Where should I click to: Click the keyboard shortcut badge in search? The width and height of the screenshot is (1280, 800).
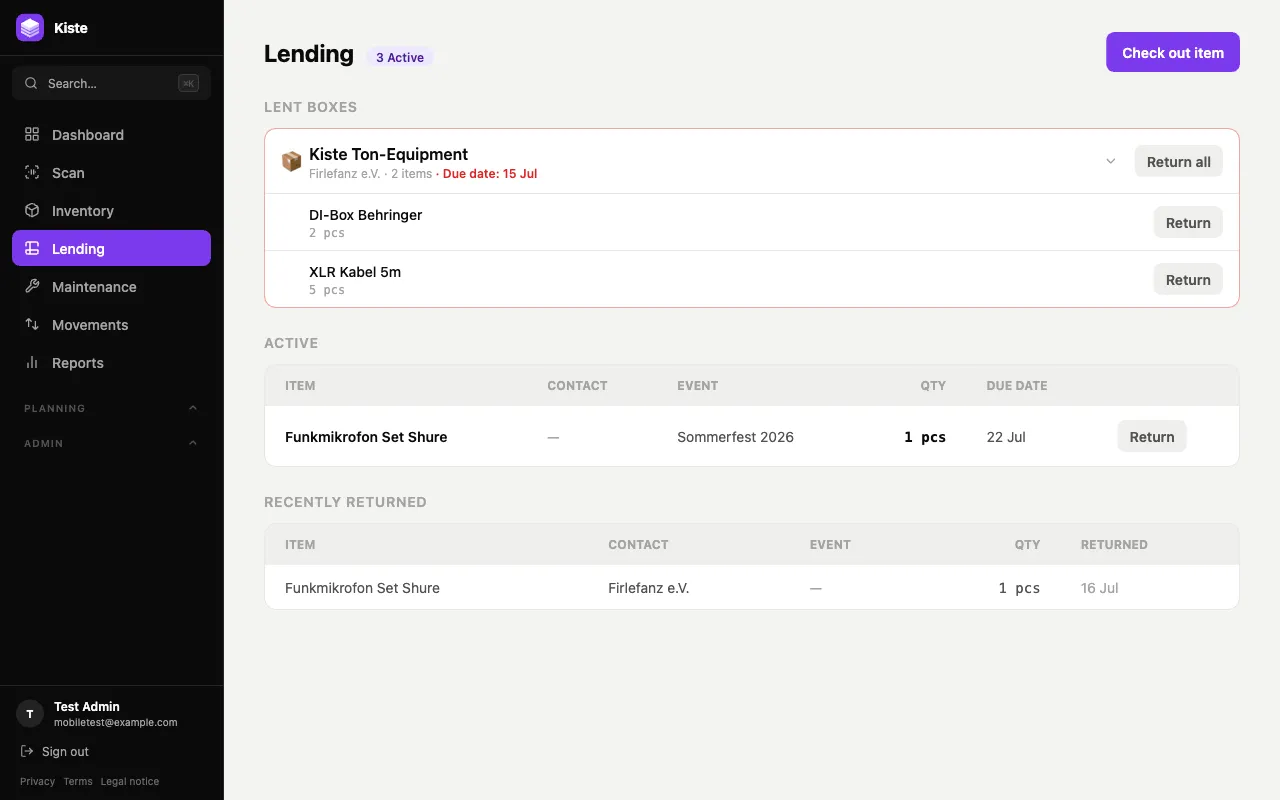click(188, 83)
